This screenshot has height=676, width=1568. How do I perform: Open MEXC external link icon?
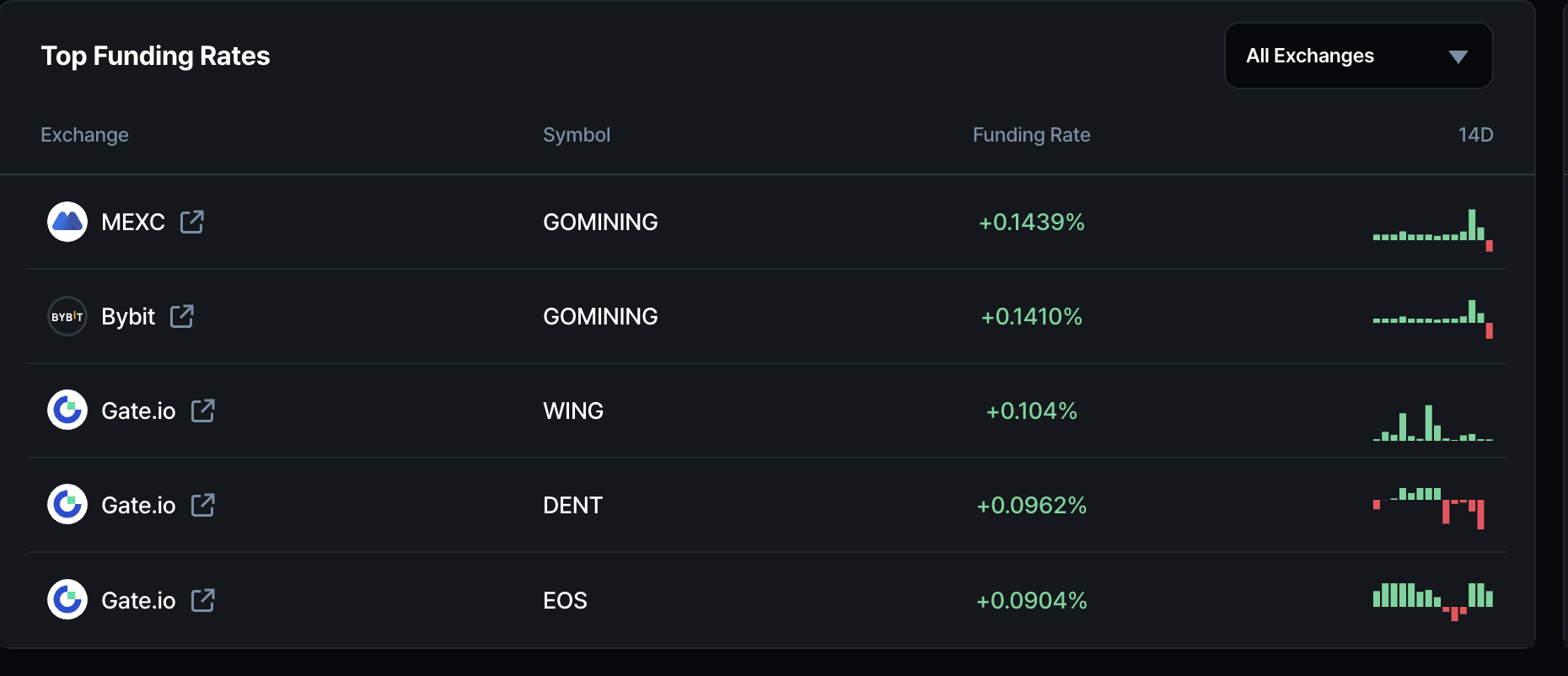[x=192, y=222]
